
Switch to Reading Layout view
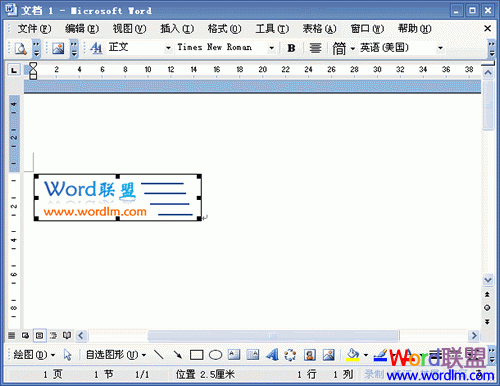pyautogui.click(x=67, y=335)
